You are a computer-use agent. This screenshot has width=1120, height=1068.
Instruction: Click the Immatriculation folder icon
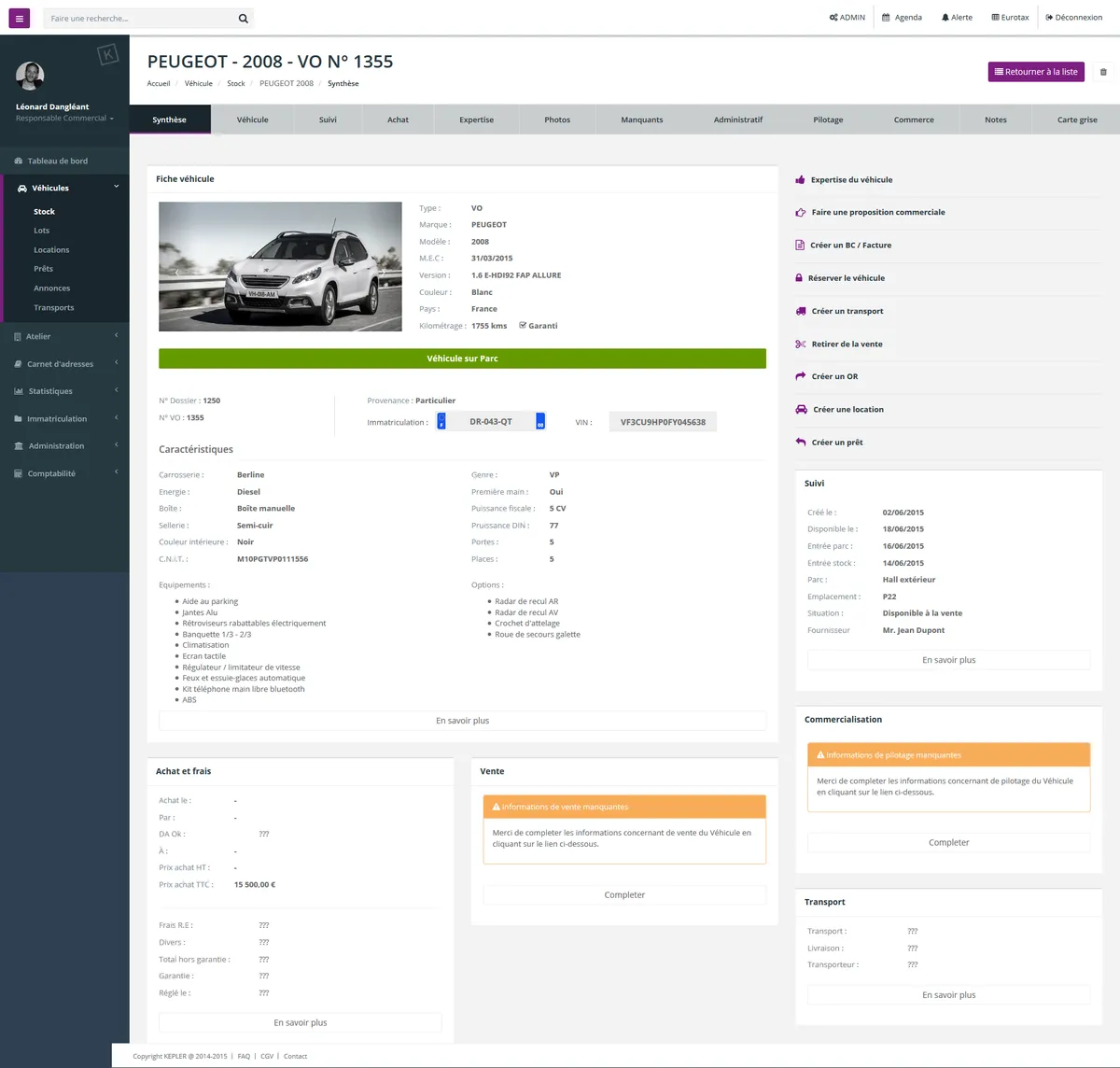(x=19, y=418)
